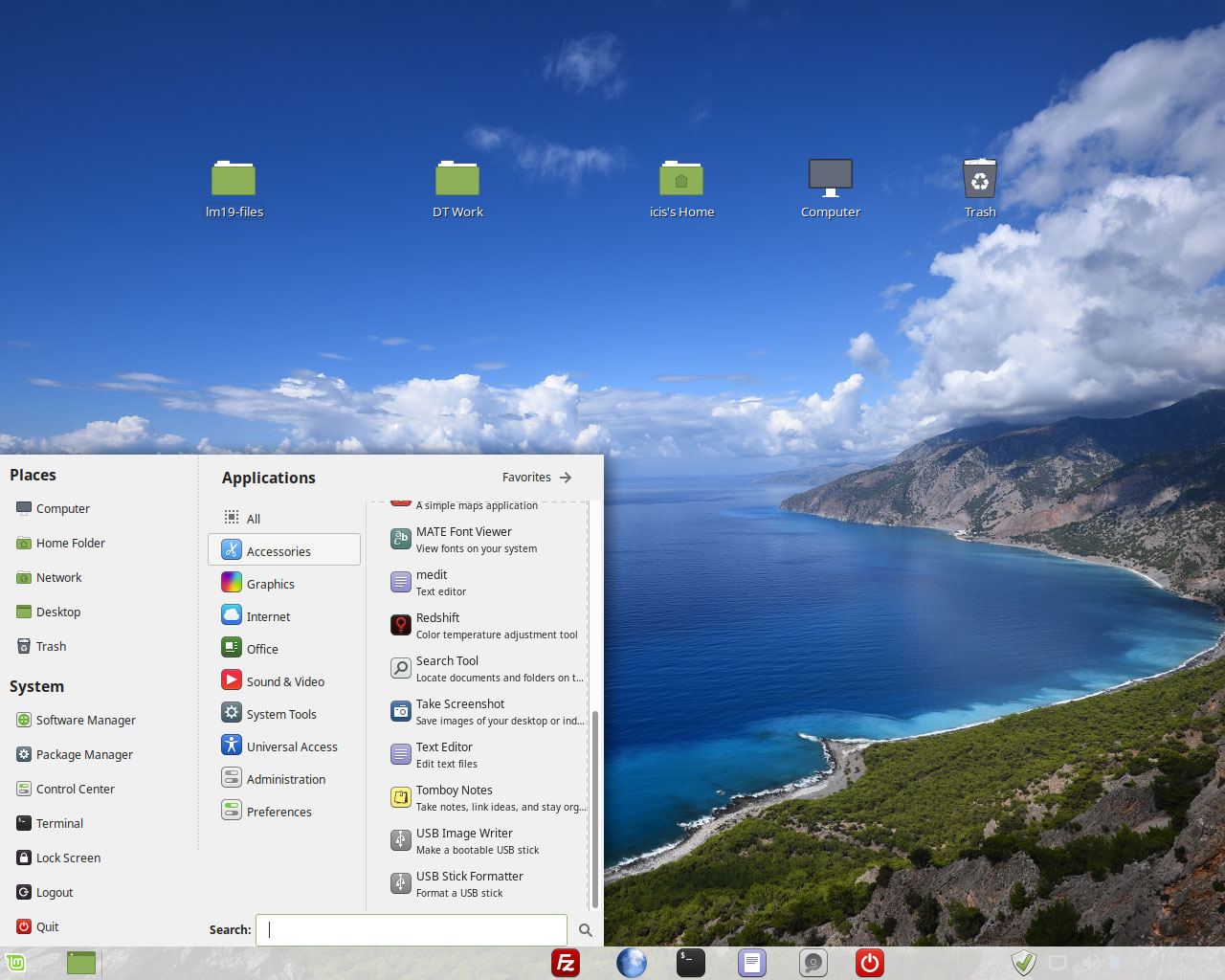The height and width of the screenshot is (980, 1225).
Task: Open the web browser globe icon
Action: [x=631, y=963]
